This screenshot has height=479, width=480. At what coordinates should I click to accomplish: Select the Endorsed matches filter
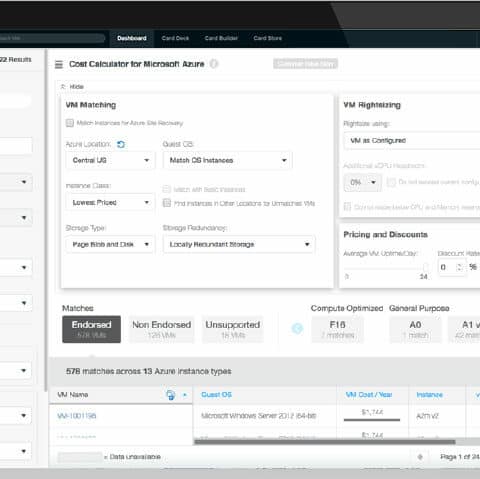click(x=91, y=329)
